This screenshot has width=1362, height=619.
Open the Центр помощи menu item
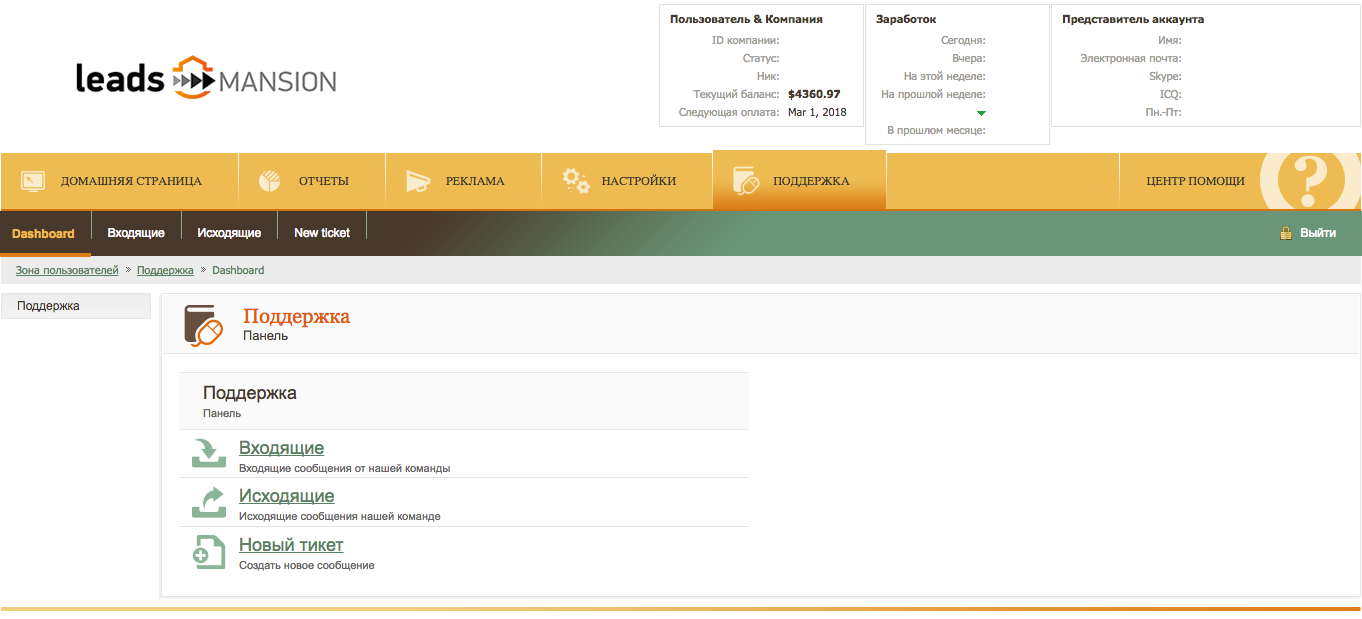tap(1195, 181)
